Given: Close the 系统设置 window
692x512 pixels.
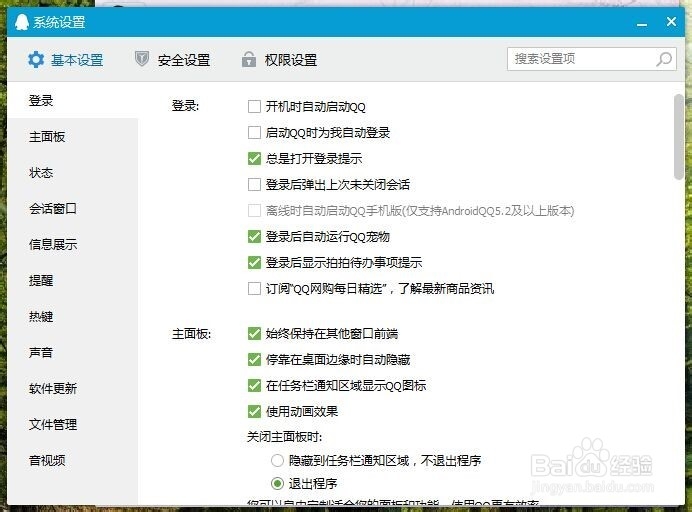Looking at the screenshot, I should point(671,22).
